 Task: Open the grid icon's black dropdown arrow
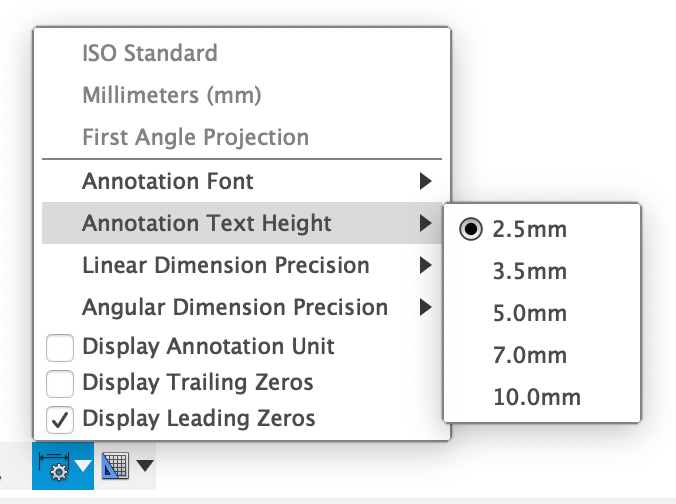[x=145, y=466]
